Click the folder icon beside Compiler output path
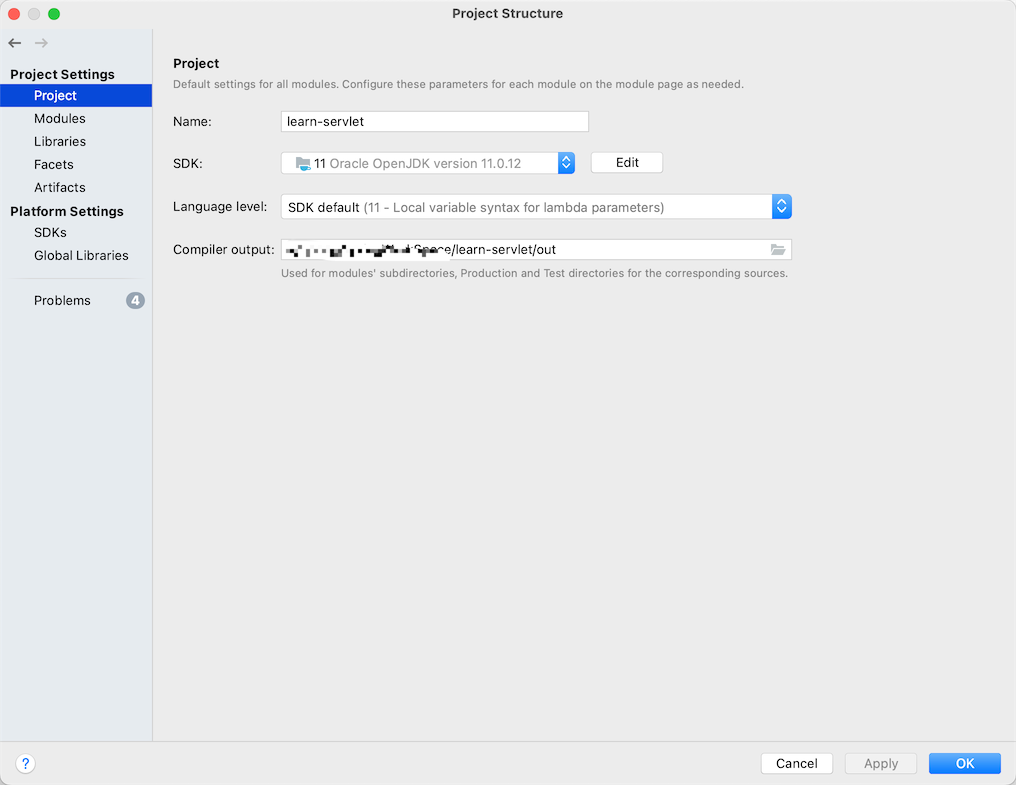This screenshot has width=1016, height=785. click(778, 249)
